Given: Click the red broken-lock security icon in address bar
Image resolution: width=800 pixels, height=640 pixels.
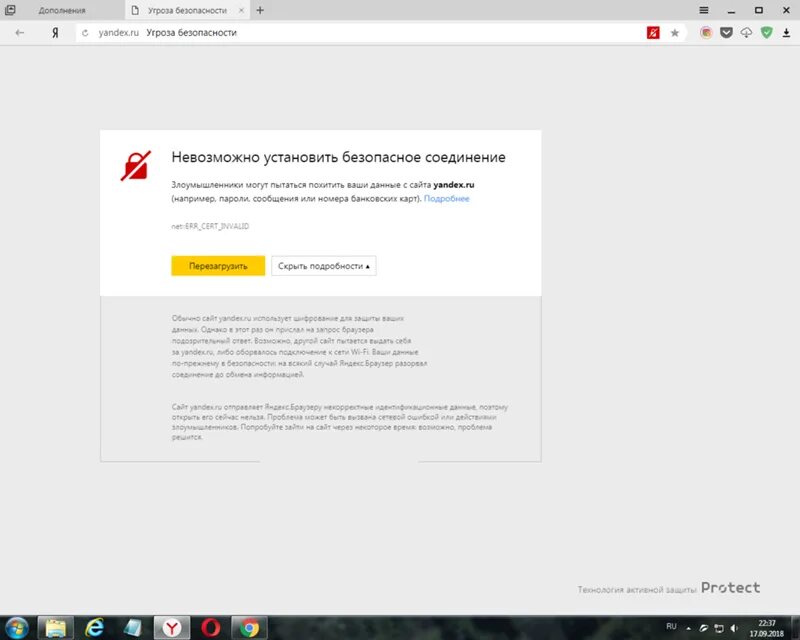Looking at the screenshot, I should pyautogui.click(x=653, y=33).
